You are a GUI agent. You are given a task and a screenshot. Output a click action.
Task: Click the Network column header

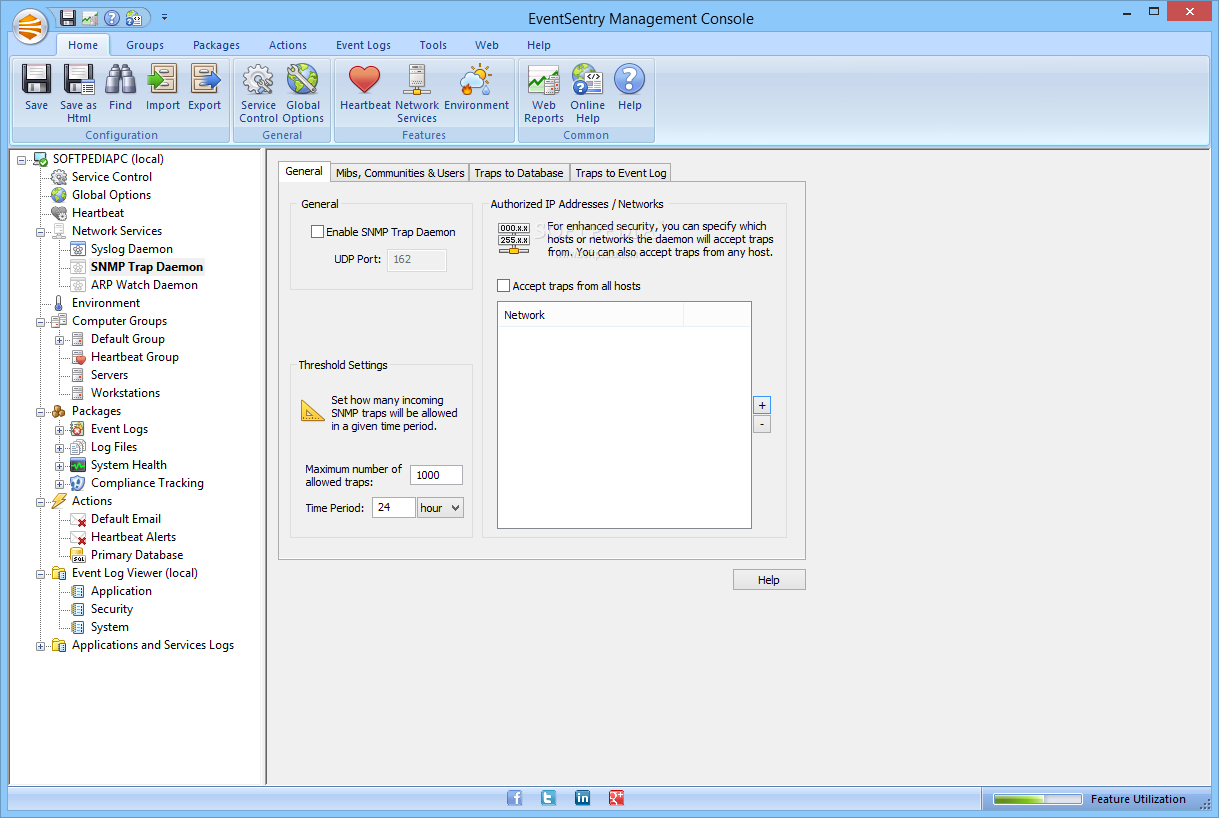click(590, 315)
